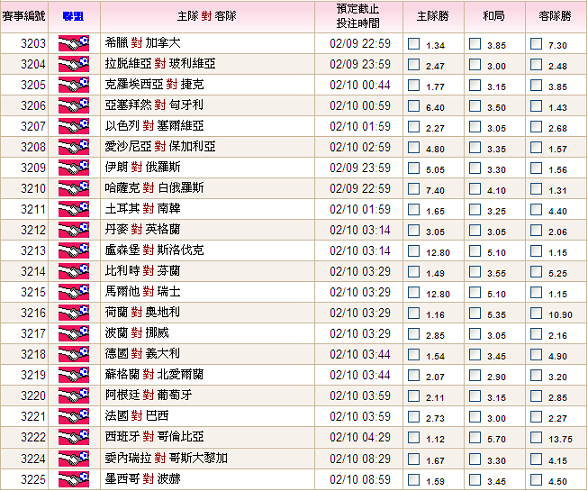Click the league icon for match 3220
This screenshot has height=491, width=588.
[74, 396]
